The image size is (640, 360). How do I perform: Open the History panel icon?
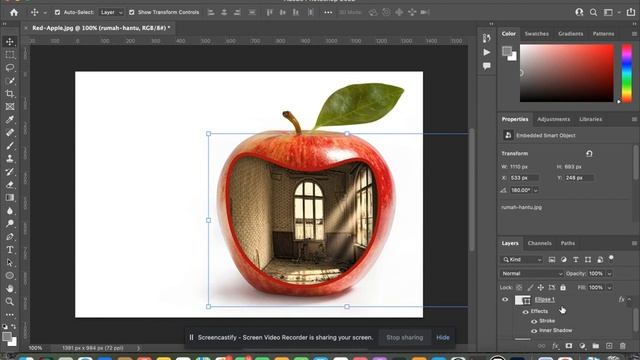[487, 38]
